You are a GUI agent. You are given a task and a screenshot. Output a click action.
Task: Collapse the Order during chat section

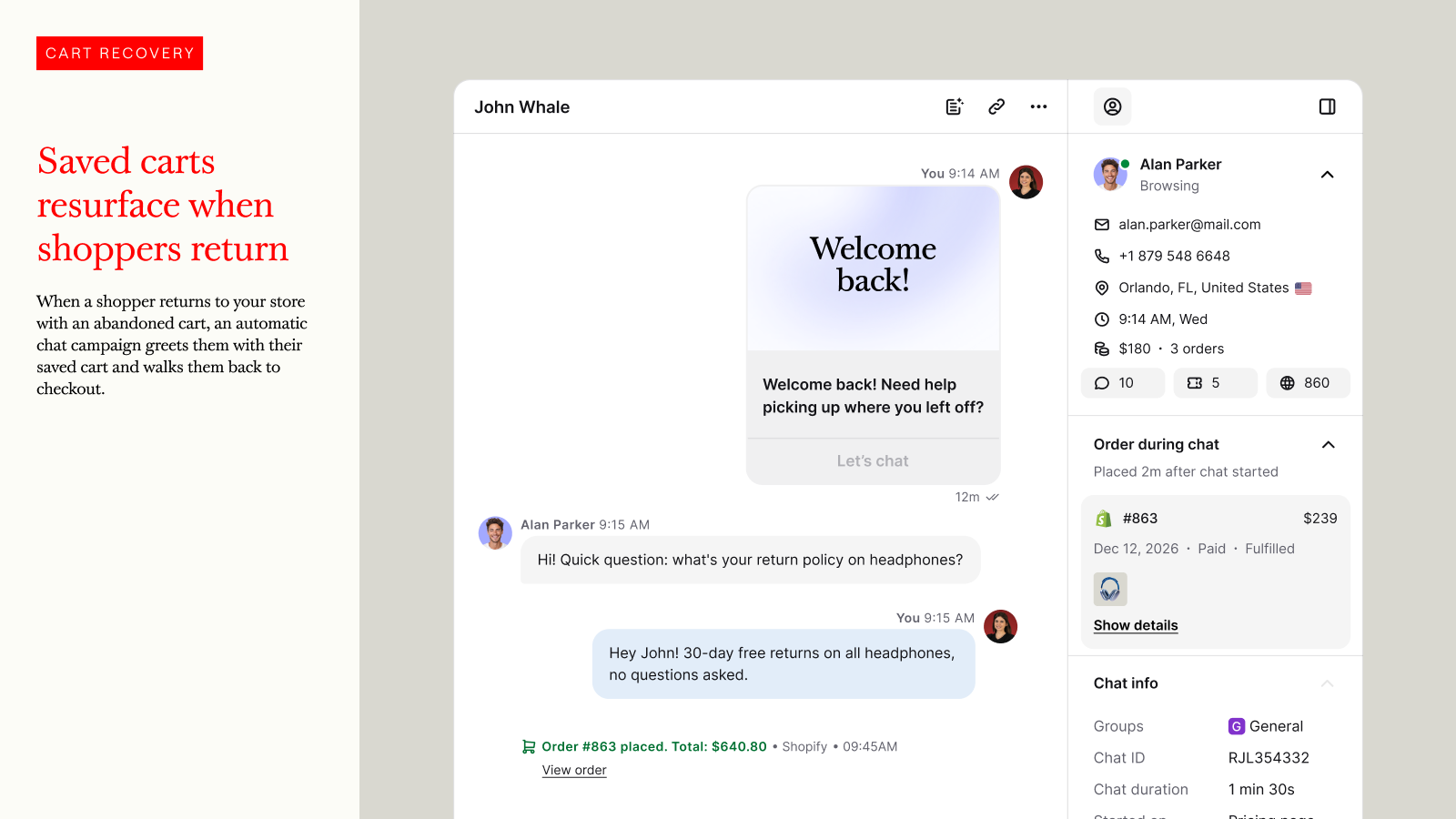coord(1328,445)
